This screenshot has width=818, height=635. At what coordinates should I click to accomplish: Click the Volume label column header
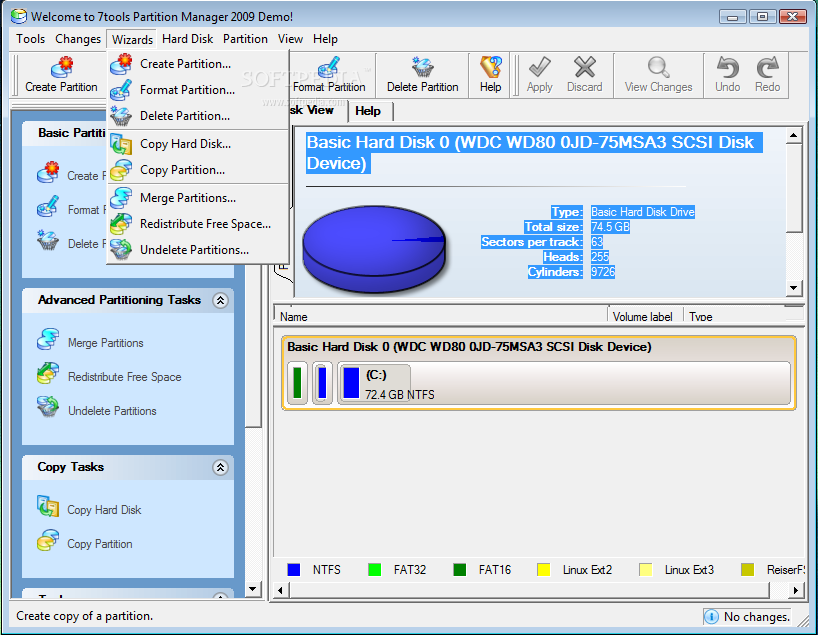click(x=646, y=315)
